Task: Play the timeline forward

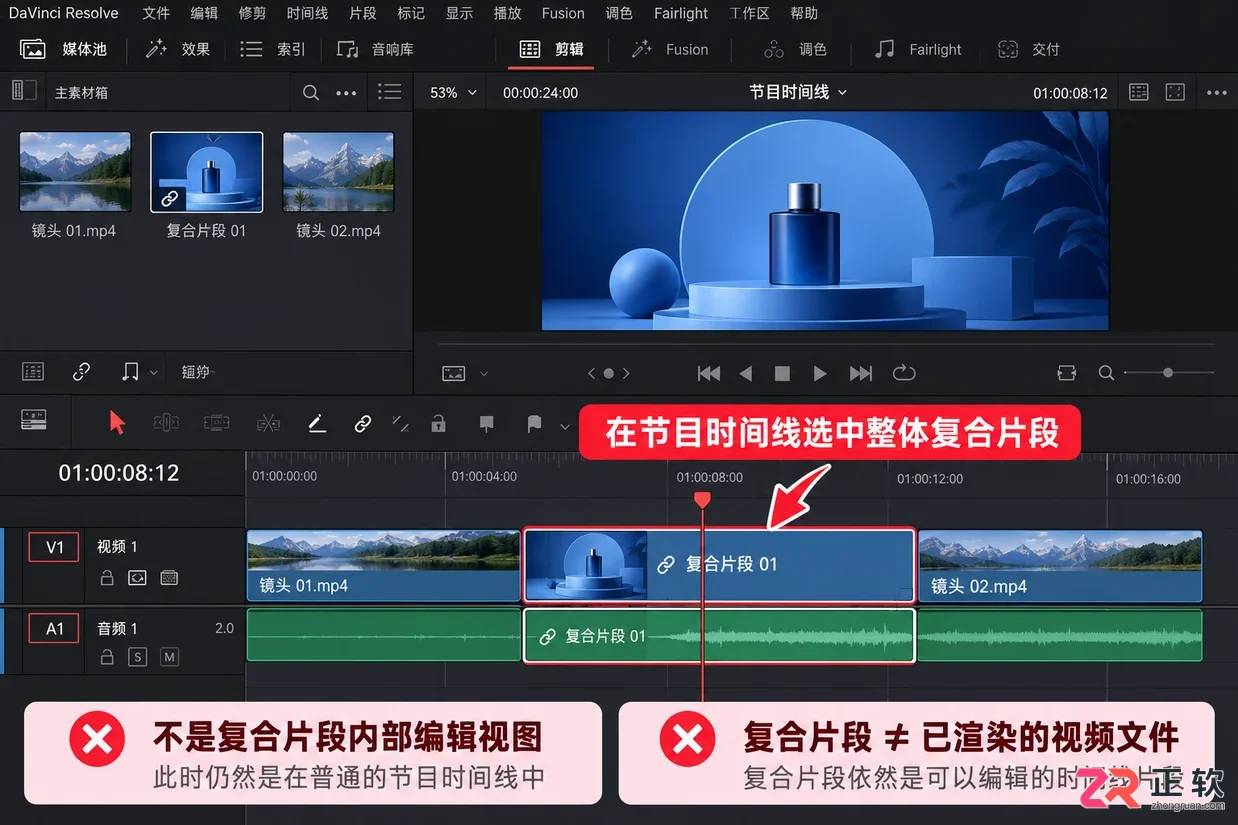Action: (x=820, y=373)
